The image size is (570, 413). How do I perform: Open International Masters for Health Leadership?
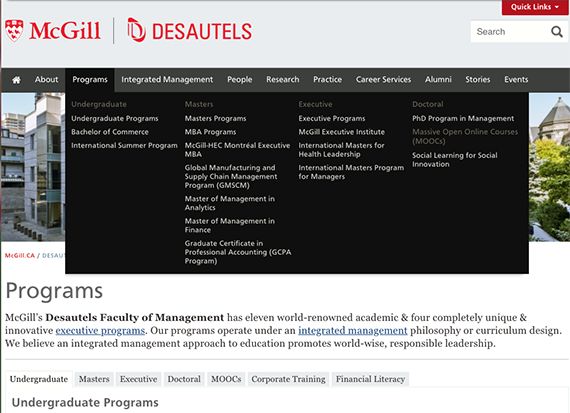(341, 150)
